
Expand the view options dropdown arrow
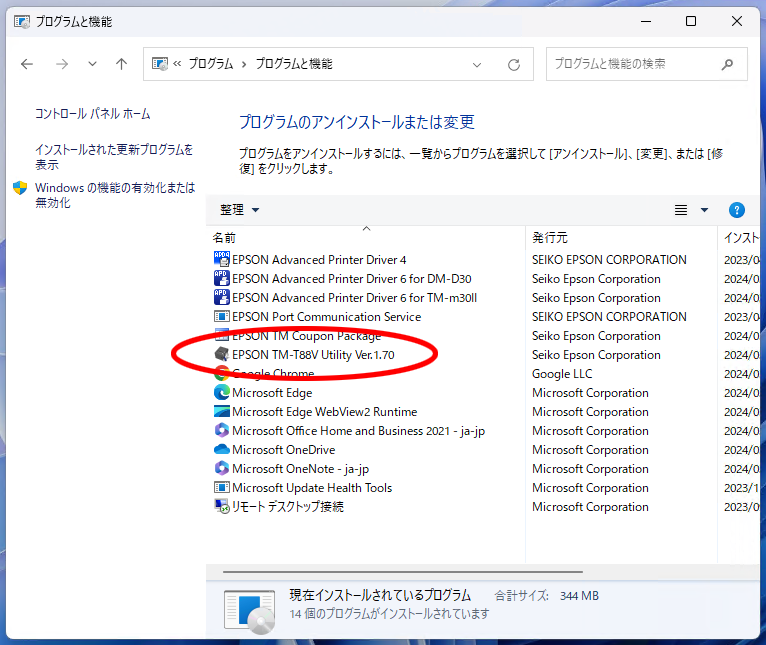(x=704, y=210)
